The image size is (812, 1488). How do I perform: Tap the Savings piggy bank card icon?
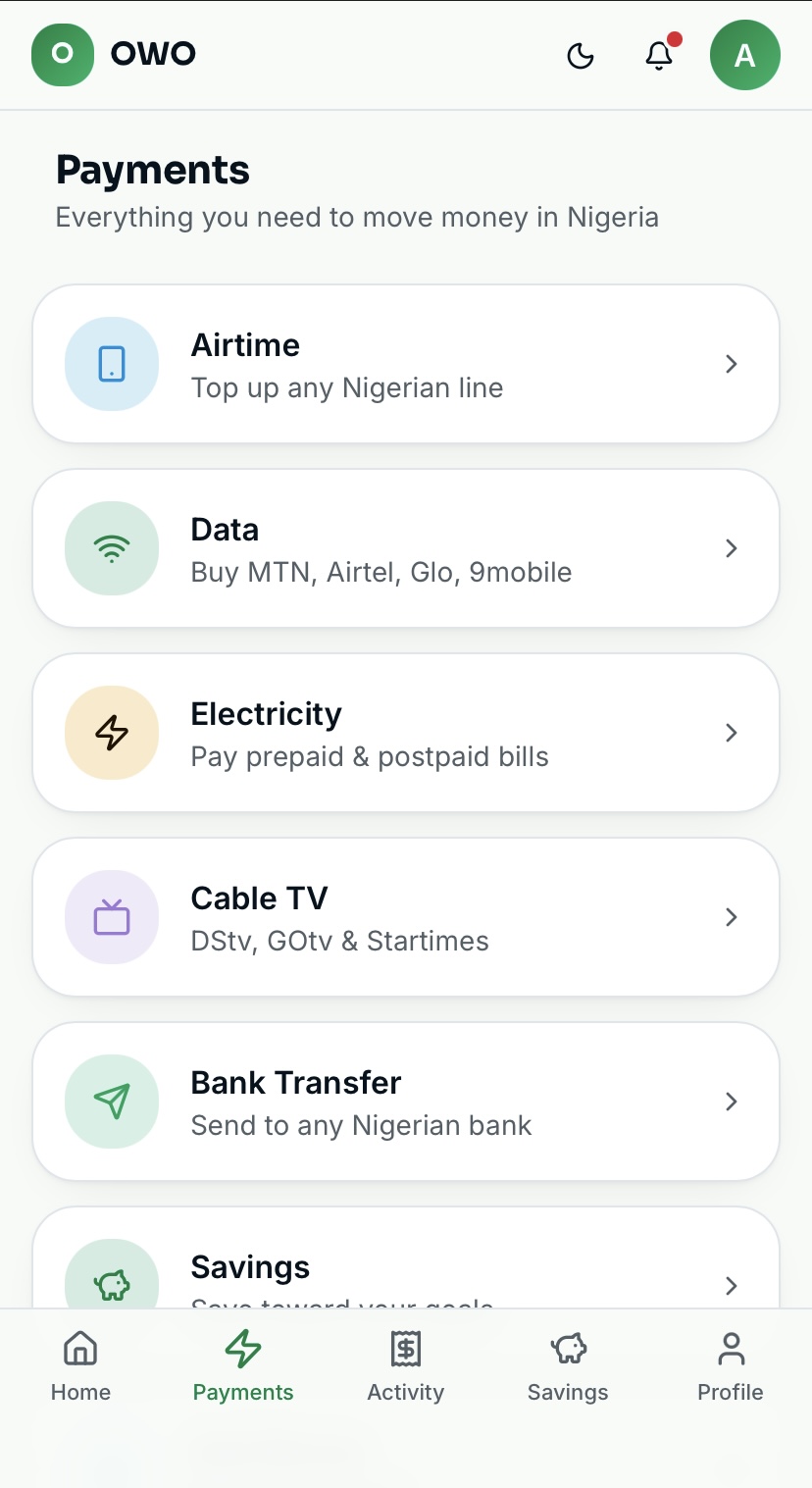click(x=112, y=1275)
